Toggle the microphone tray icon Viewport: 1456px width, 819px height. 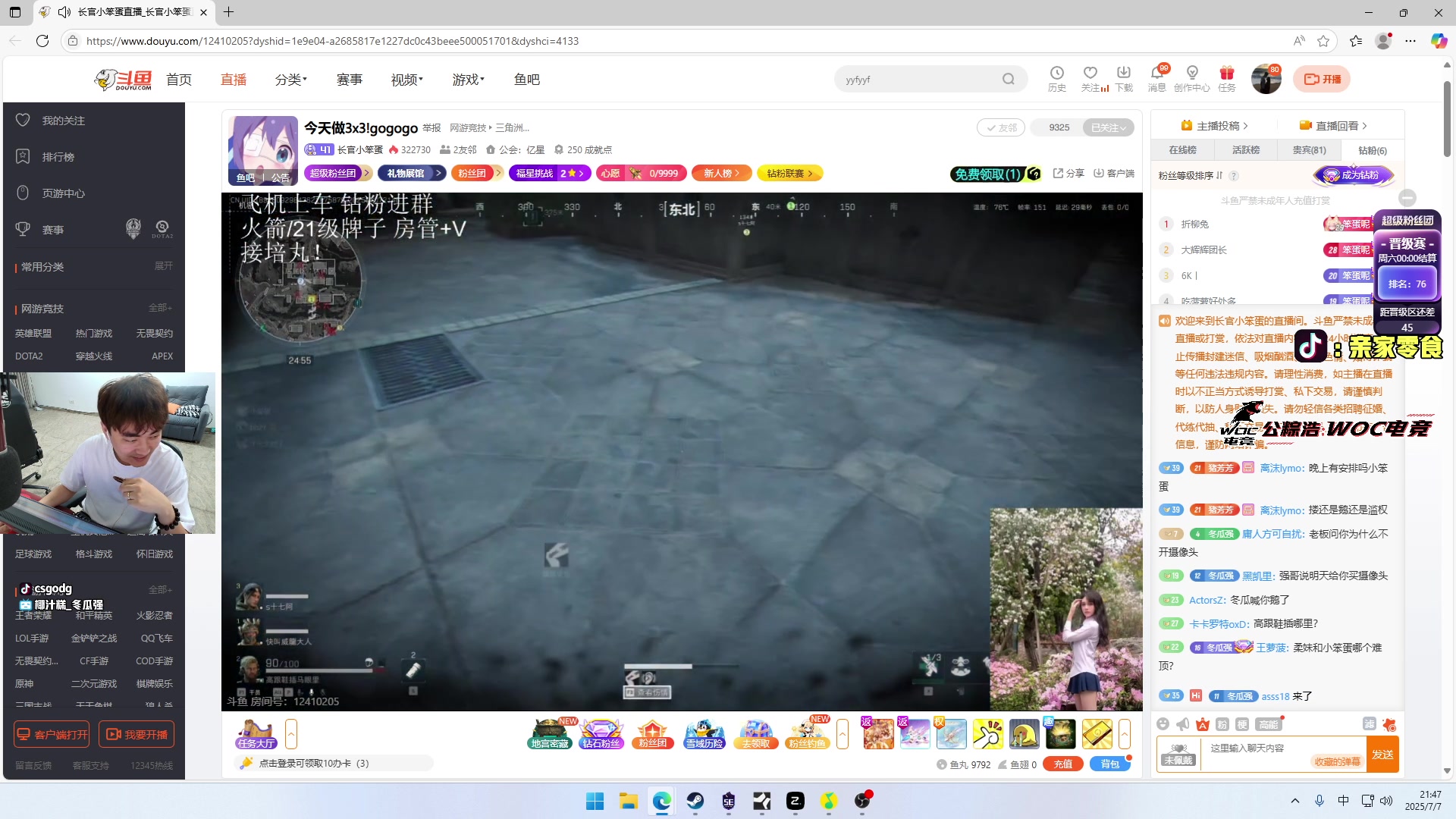pos(1319,801)
